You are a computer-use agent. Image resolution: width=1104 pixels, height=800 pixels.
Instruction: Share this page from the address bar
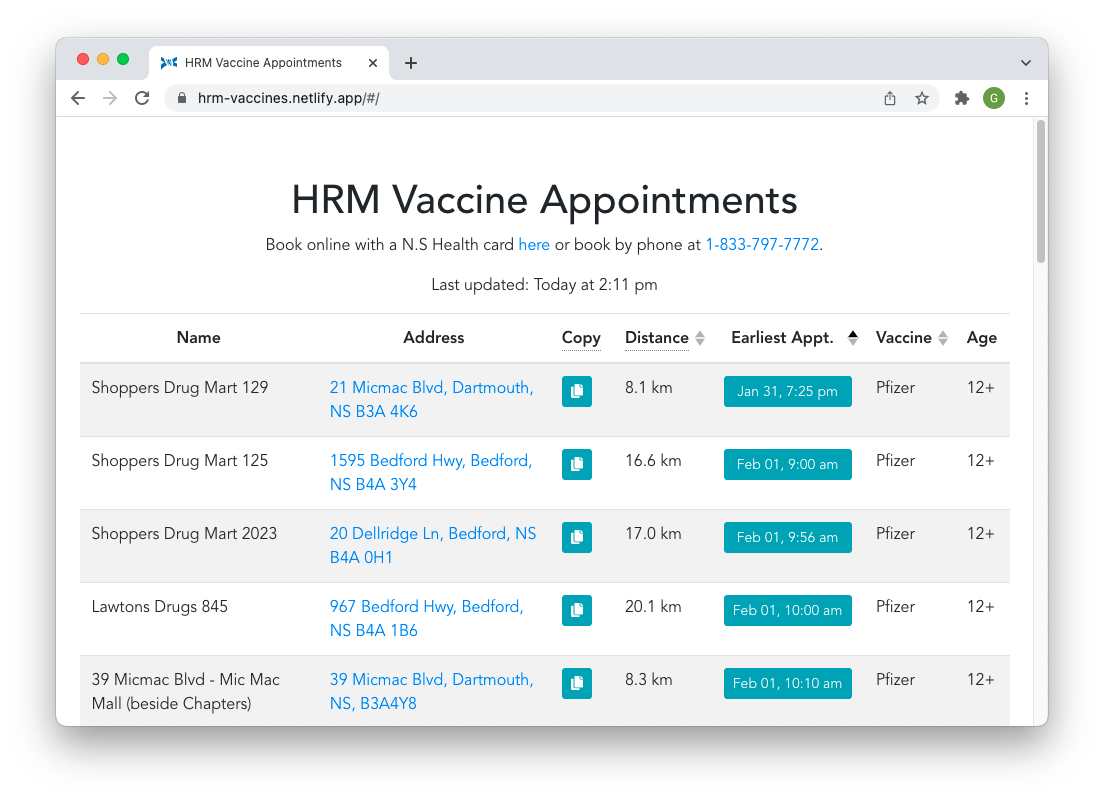tap(890, 98)
